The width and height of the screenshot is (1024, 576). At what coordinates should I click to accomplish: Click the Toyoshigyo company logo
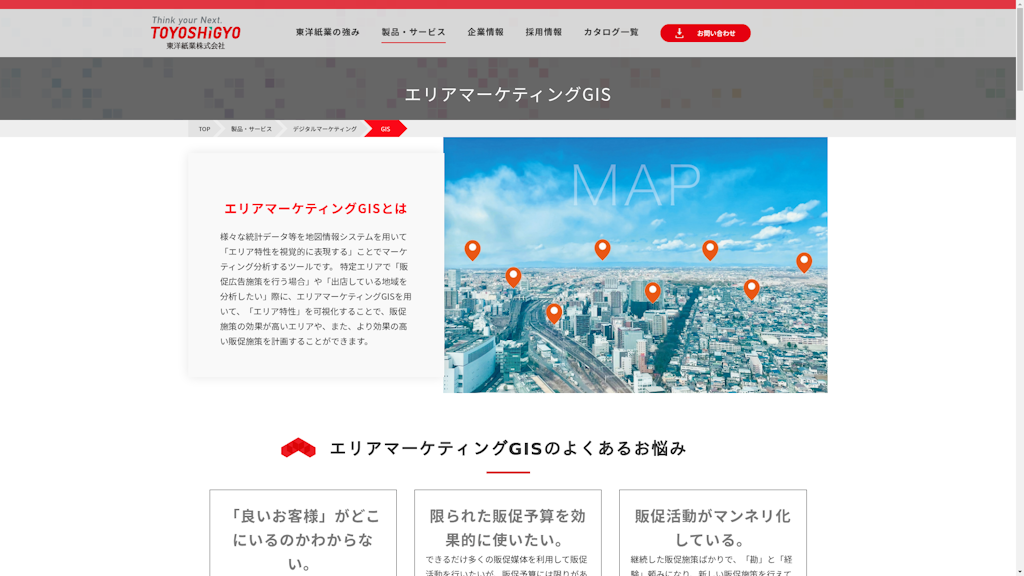195,33
